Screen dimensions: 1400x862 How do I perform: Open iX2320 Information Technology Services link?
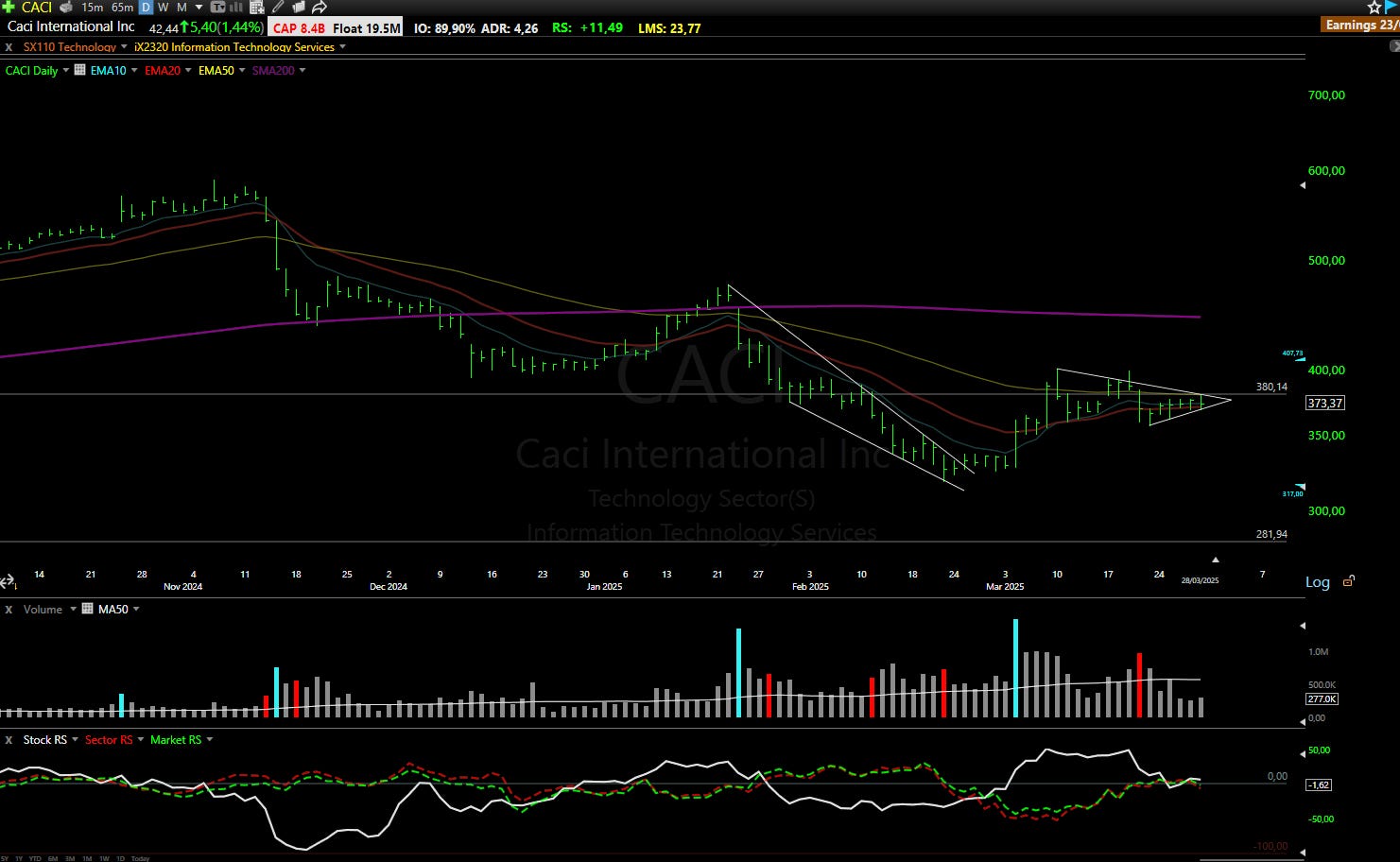tap(234, 46)
